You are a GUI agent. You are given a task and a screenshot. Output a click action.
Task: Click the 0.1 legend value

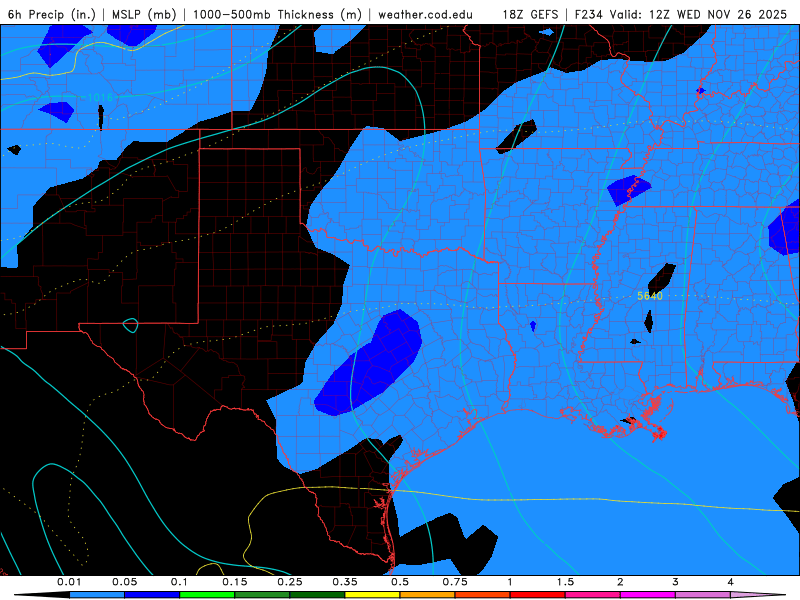click(x=179, y=582)
